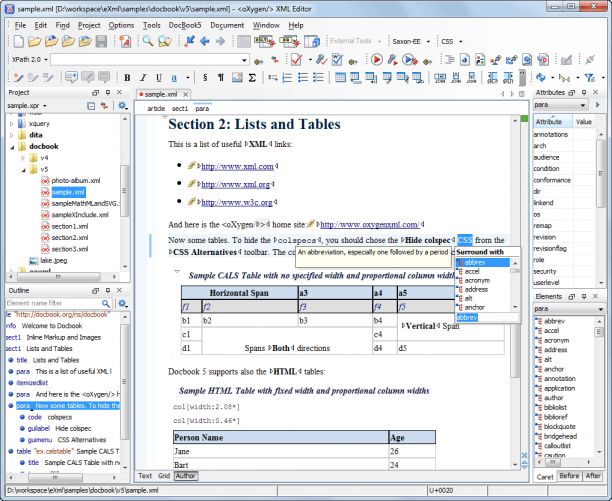Click the filter funnel icon
The image size is (612, 501).
(x=589, y=78)
